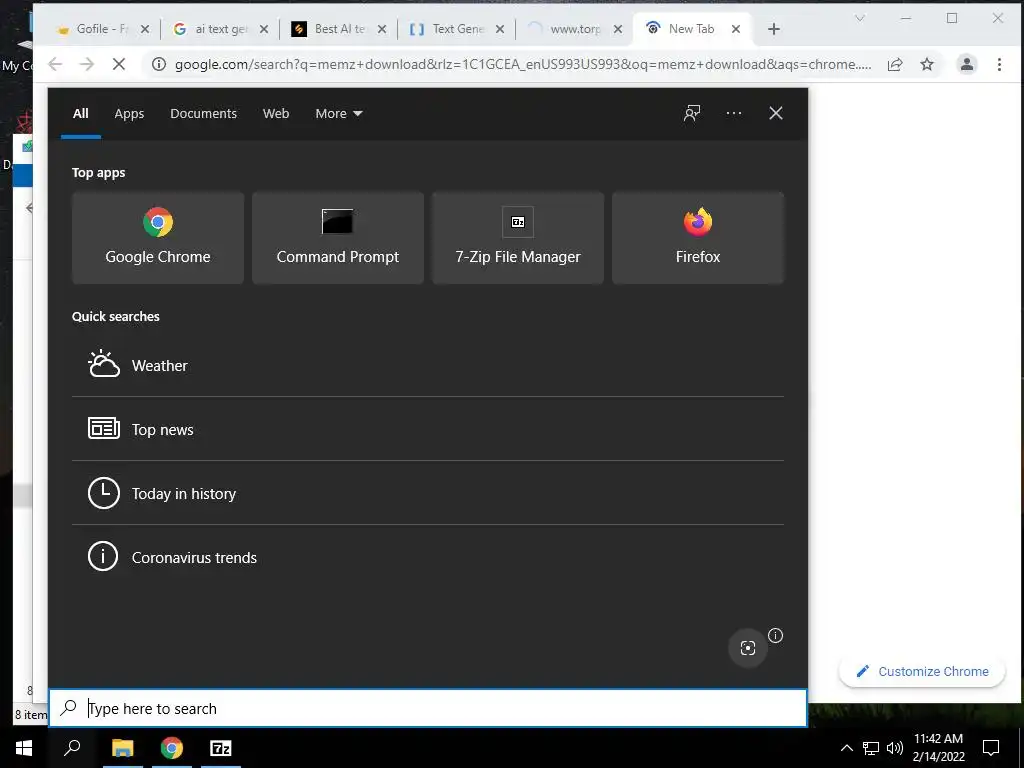
Task: Close the www.torp Chrome tab
Action: click(618, 29)
